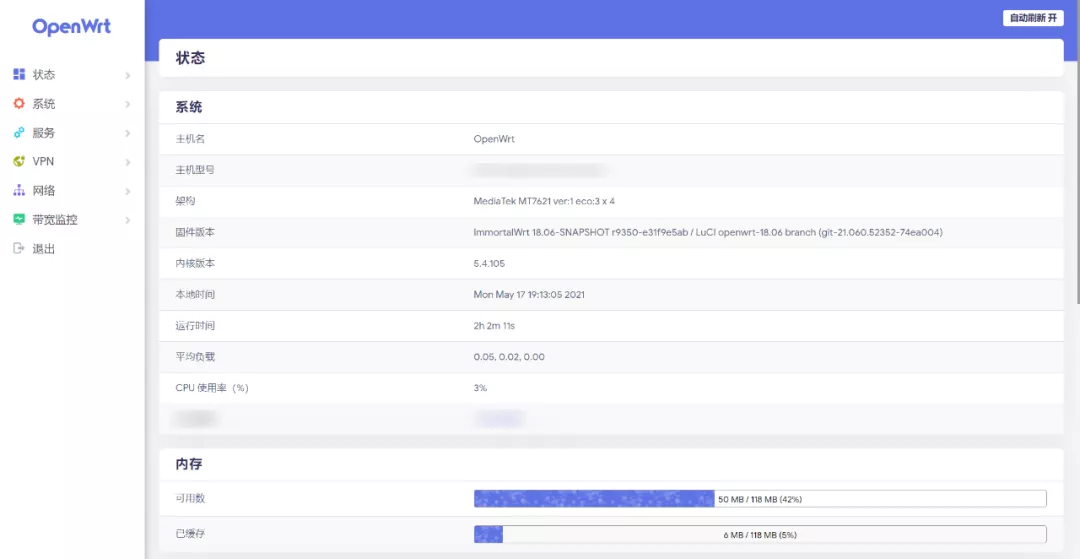The image size is (1080, 559).
Task: Toggle the 自动刷新 开 auto-refresh button
Action: point(1033,18)
